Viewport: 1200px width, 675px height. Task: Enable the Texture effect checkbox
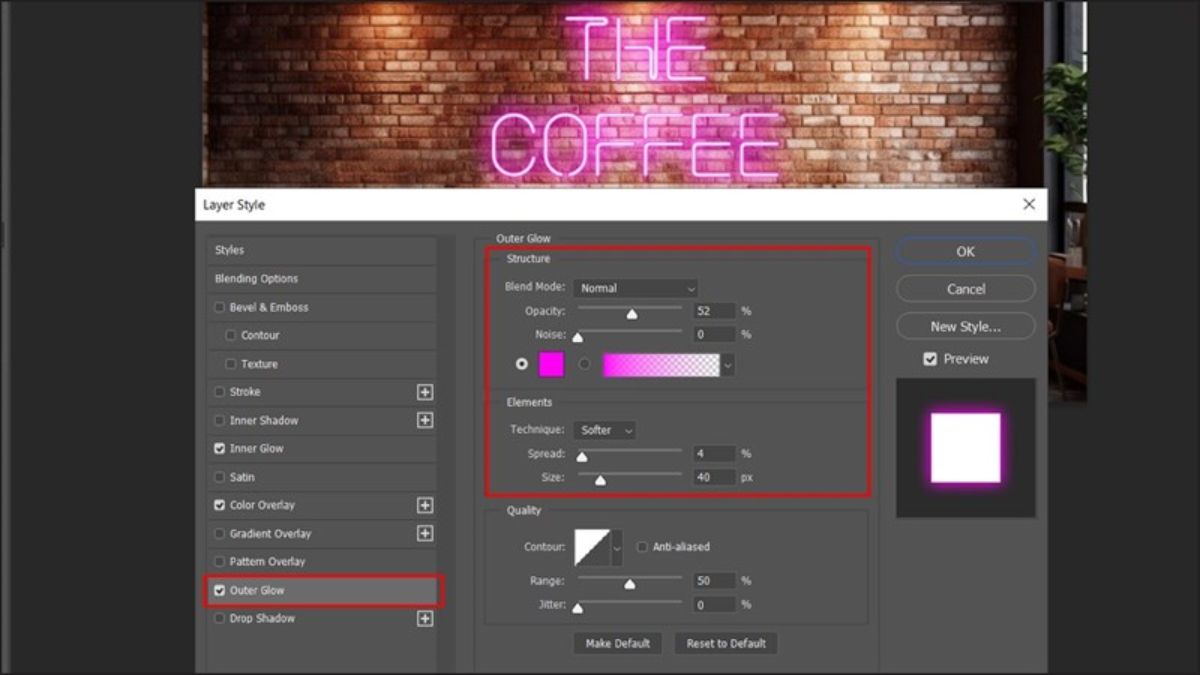click(x=231, y=364)
